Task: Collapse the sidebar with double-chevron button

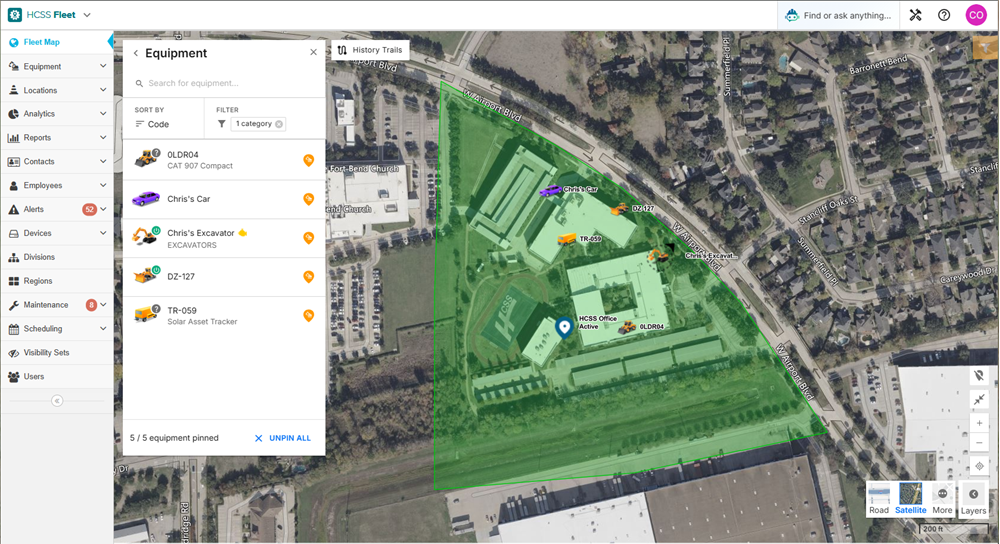Action: tap(57, 401)
